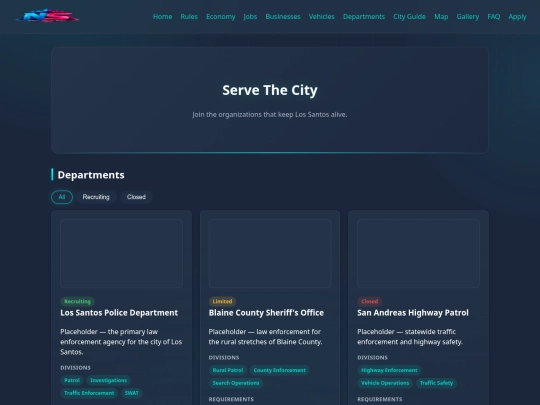The image size is (540, 405).
Task: Click the County Enforcement tag
Action: (279, 370)
